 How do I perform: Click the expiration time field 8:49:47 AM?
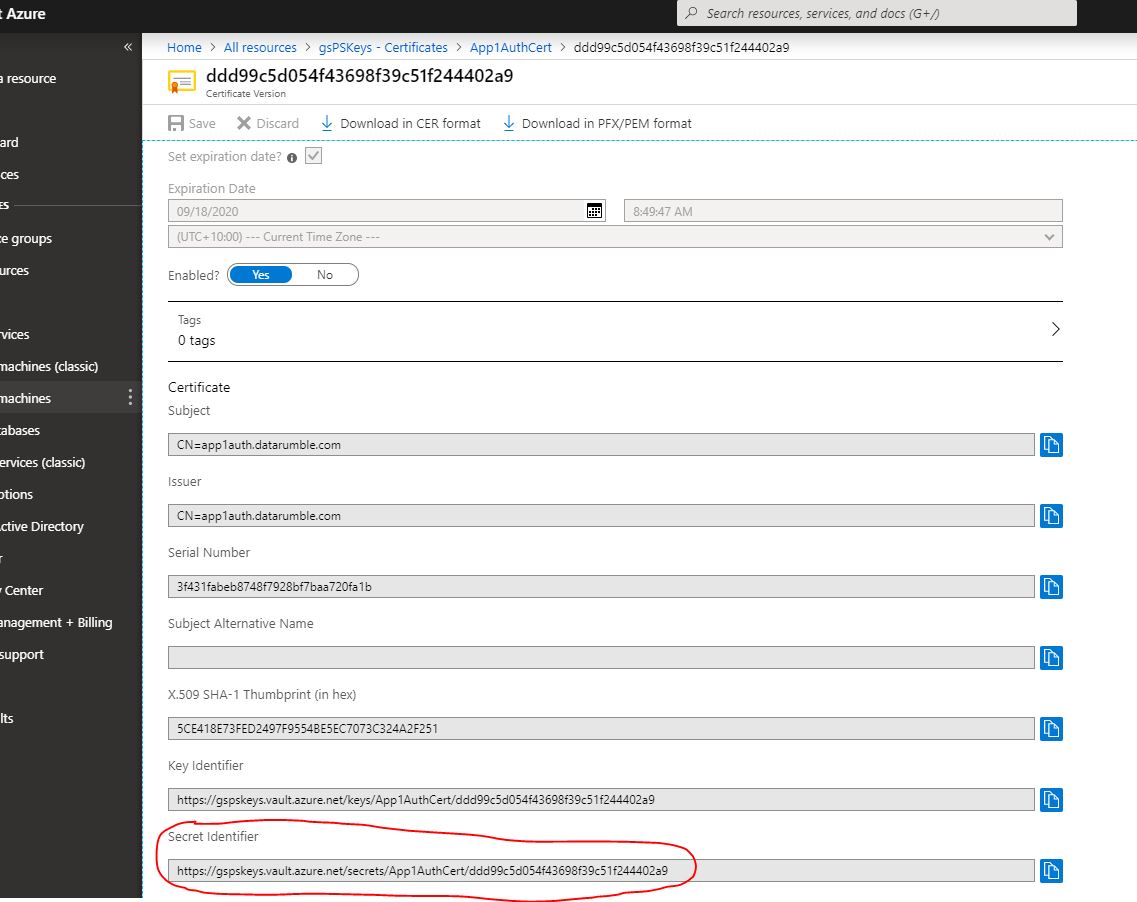pyautogui.click(x=843, y=211)
